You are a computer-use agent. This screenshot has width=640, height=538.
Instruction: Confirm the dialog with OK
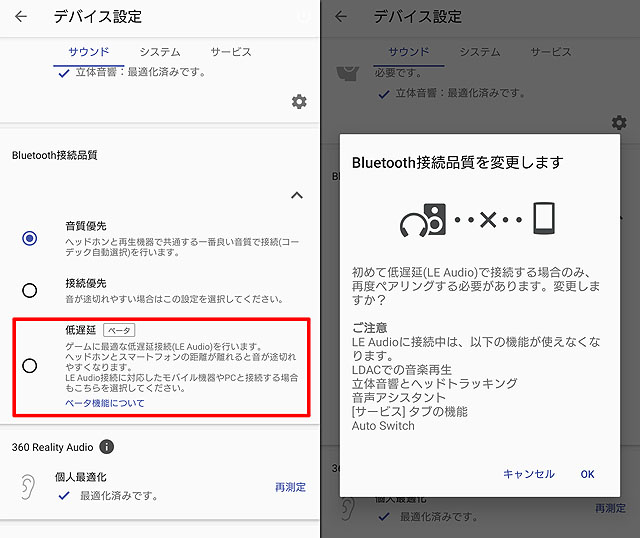click(x=587, y=474)
